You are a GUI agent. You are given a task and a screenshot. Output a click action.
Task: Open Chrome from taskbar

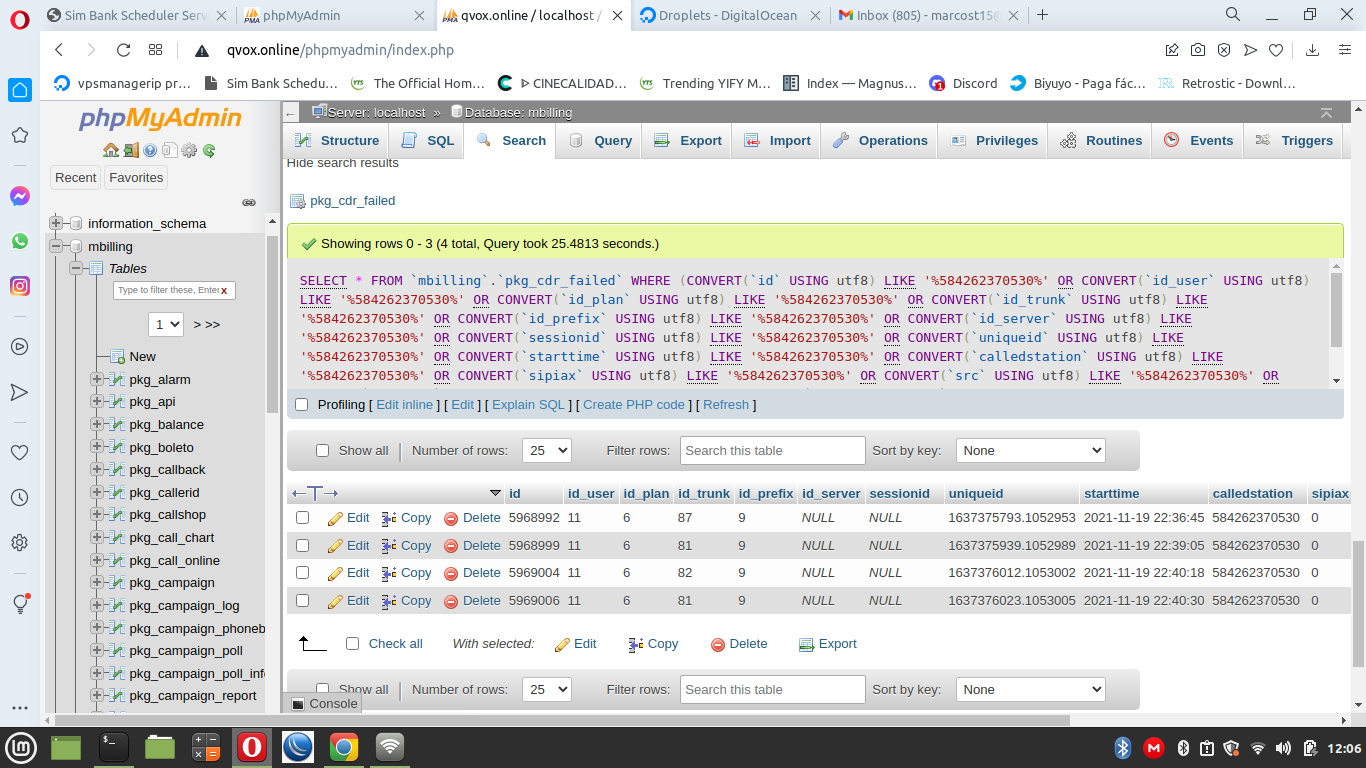pos(343,747)
